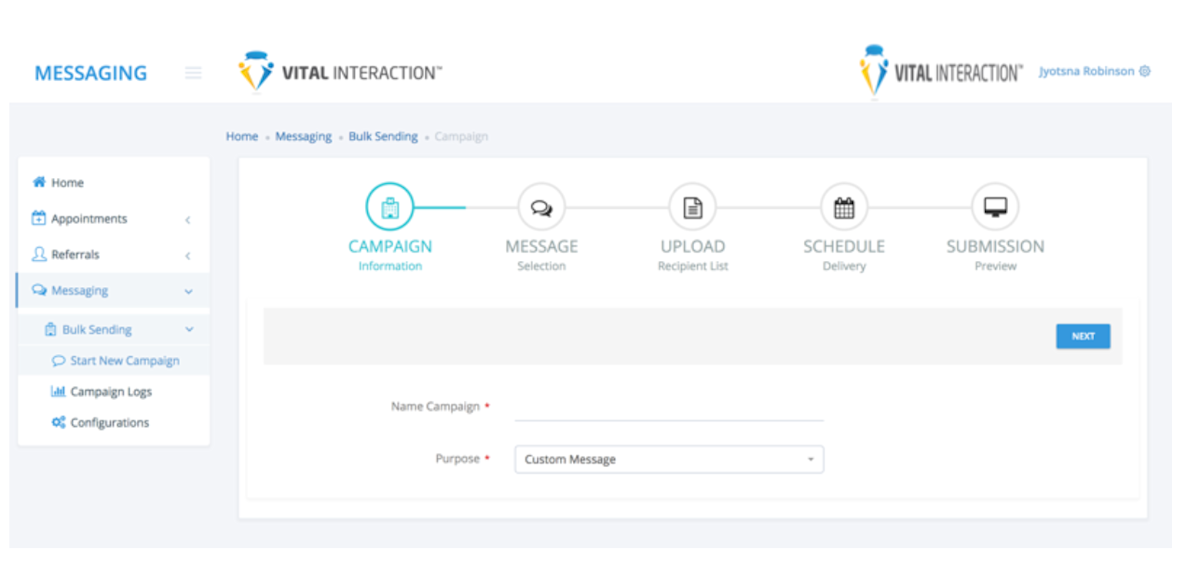Click the Home house icon in sidebar

pos(39,183)
